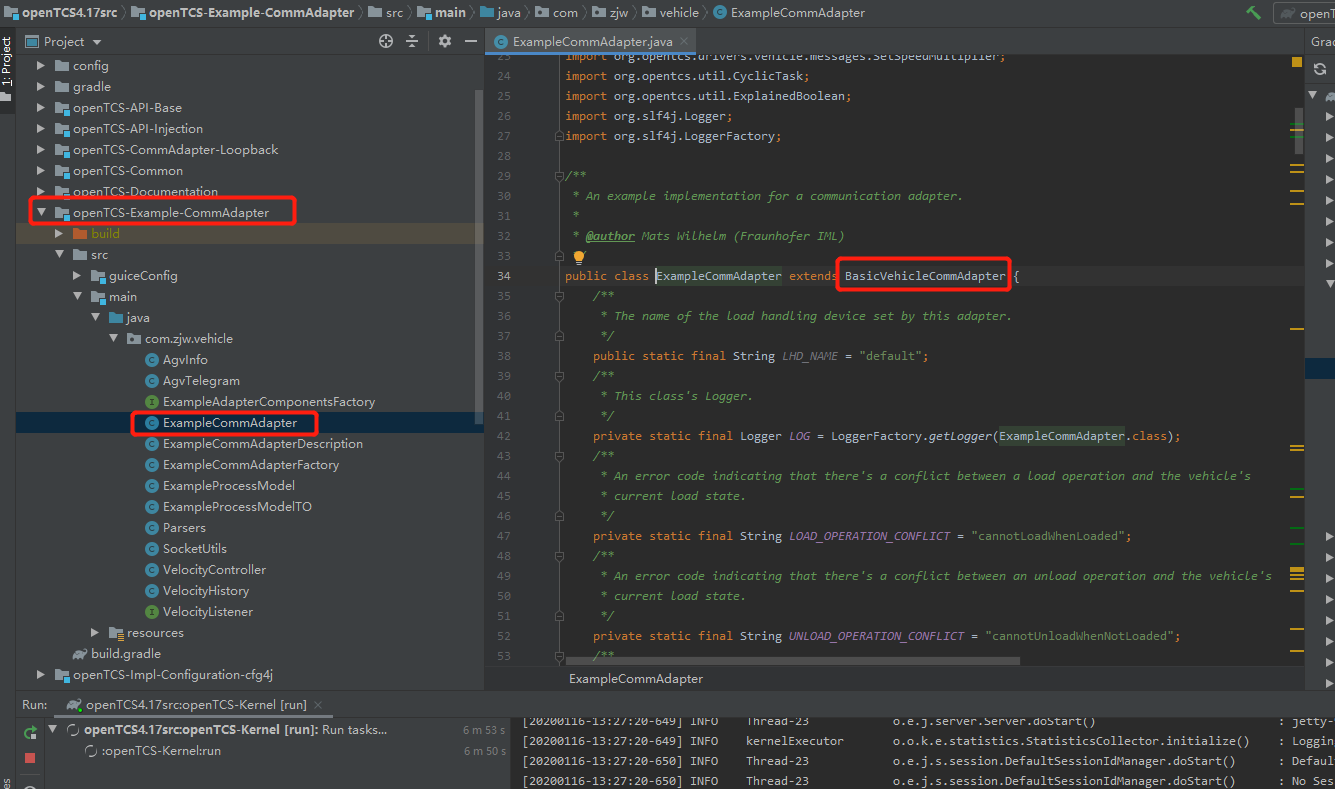Collapse the main folder
Image resolution: width=1335 pixels, height=789 pixels.
(77, 296)
